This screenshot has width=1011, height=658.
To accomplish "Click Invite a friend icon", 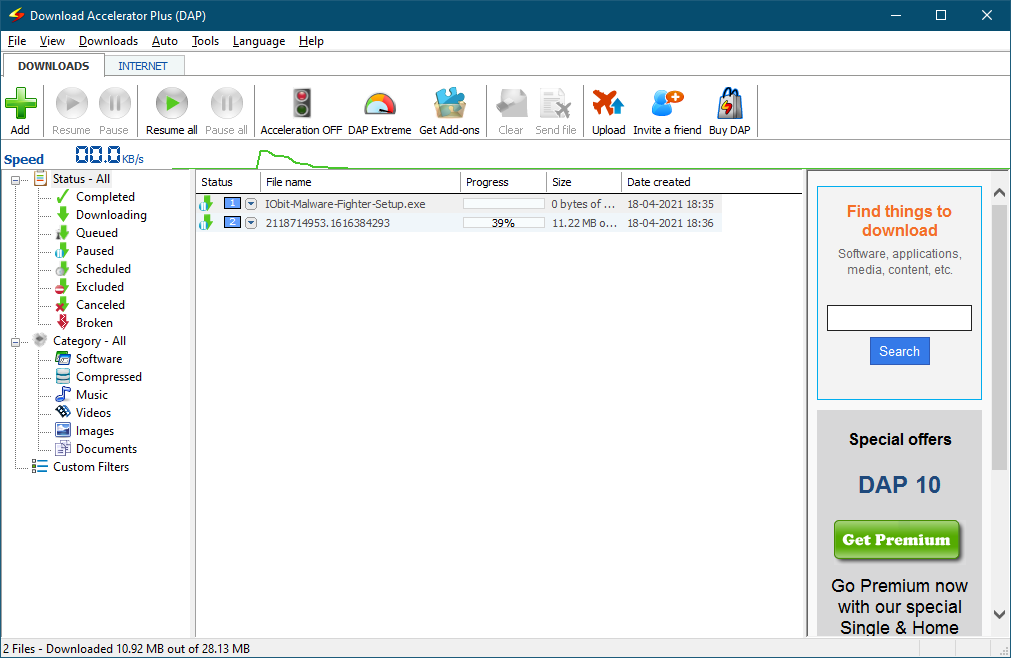I will (667, 103).
